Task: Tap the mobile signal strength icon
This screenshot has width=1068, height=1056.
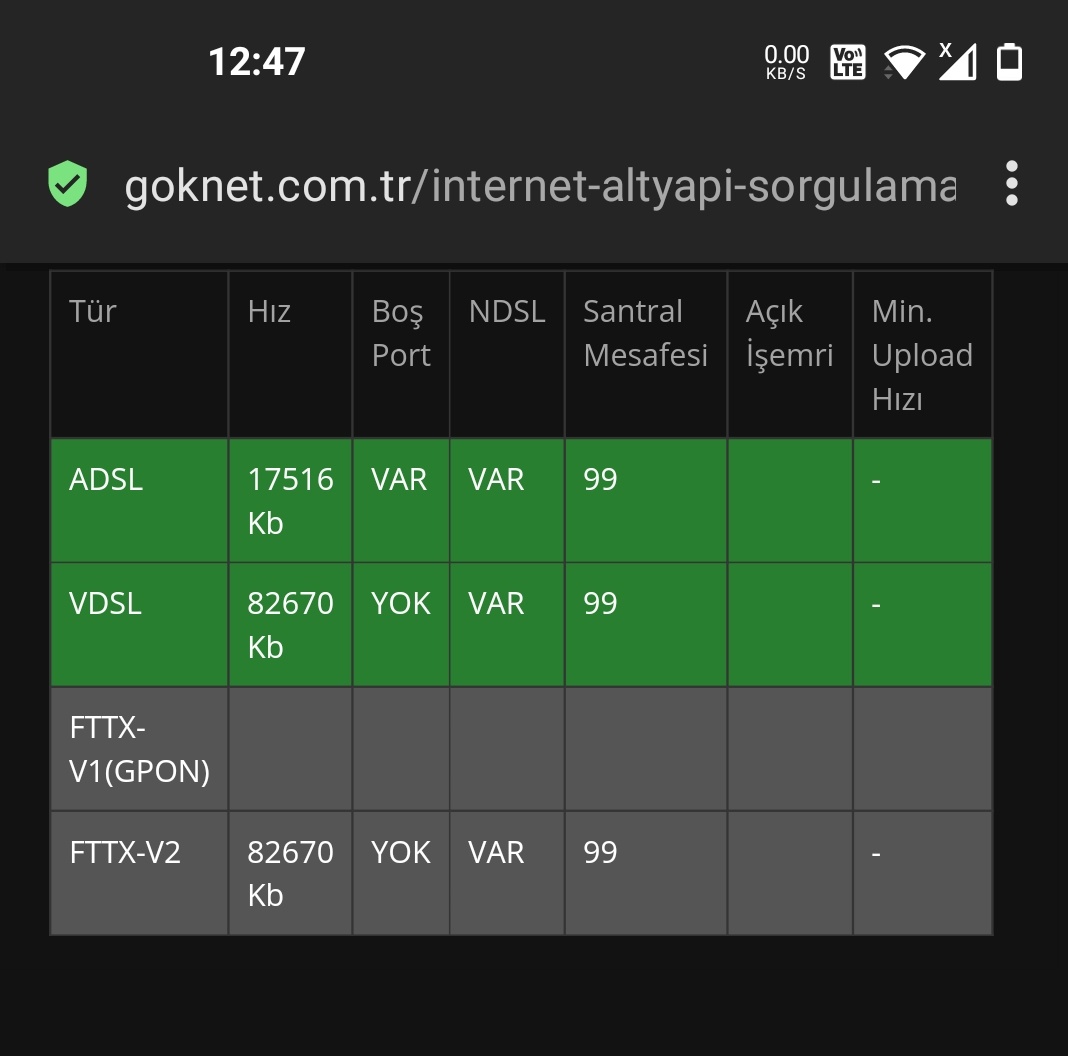Action: [x=958, y=61]
